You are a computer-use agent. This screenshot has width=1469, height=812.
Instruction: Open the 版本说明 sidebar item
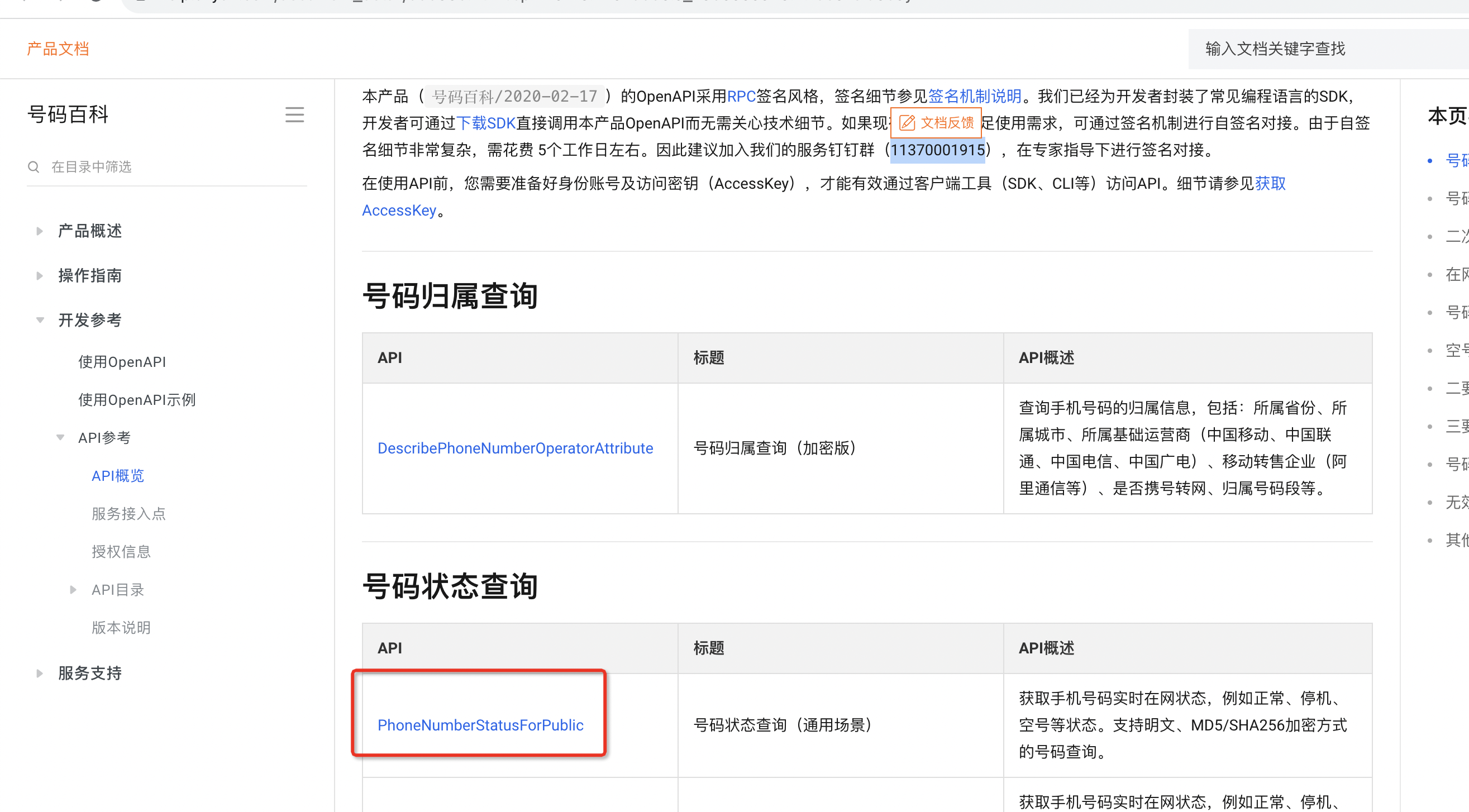(x=121, y=627)
